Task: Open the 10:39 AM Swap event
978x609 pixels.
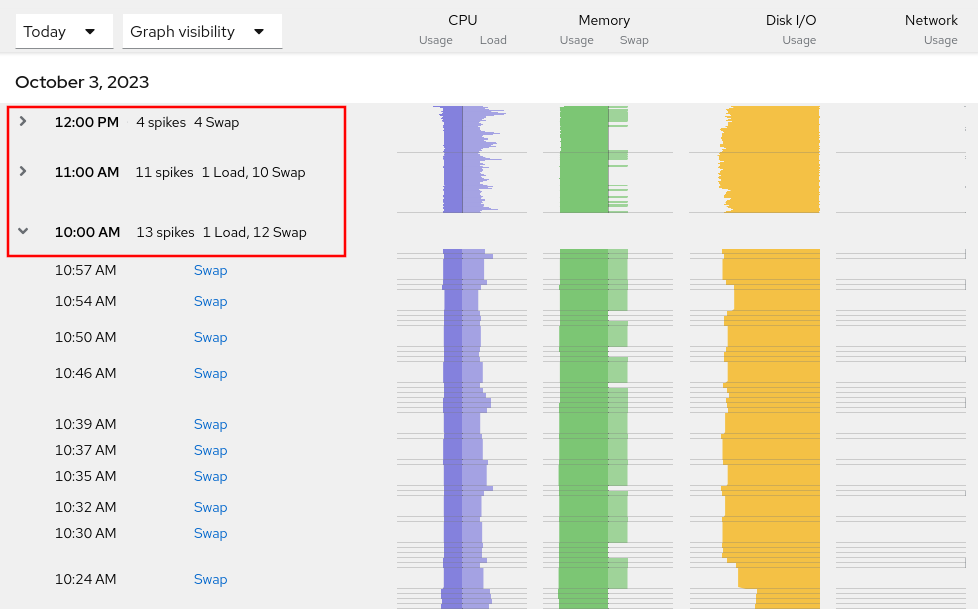Action: (x=210, y=424)
